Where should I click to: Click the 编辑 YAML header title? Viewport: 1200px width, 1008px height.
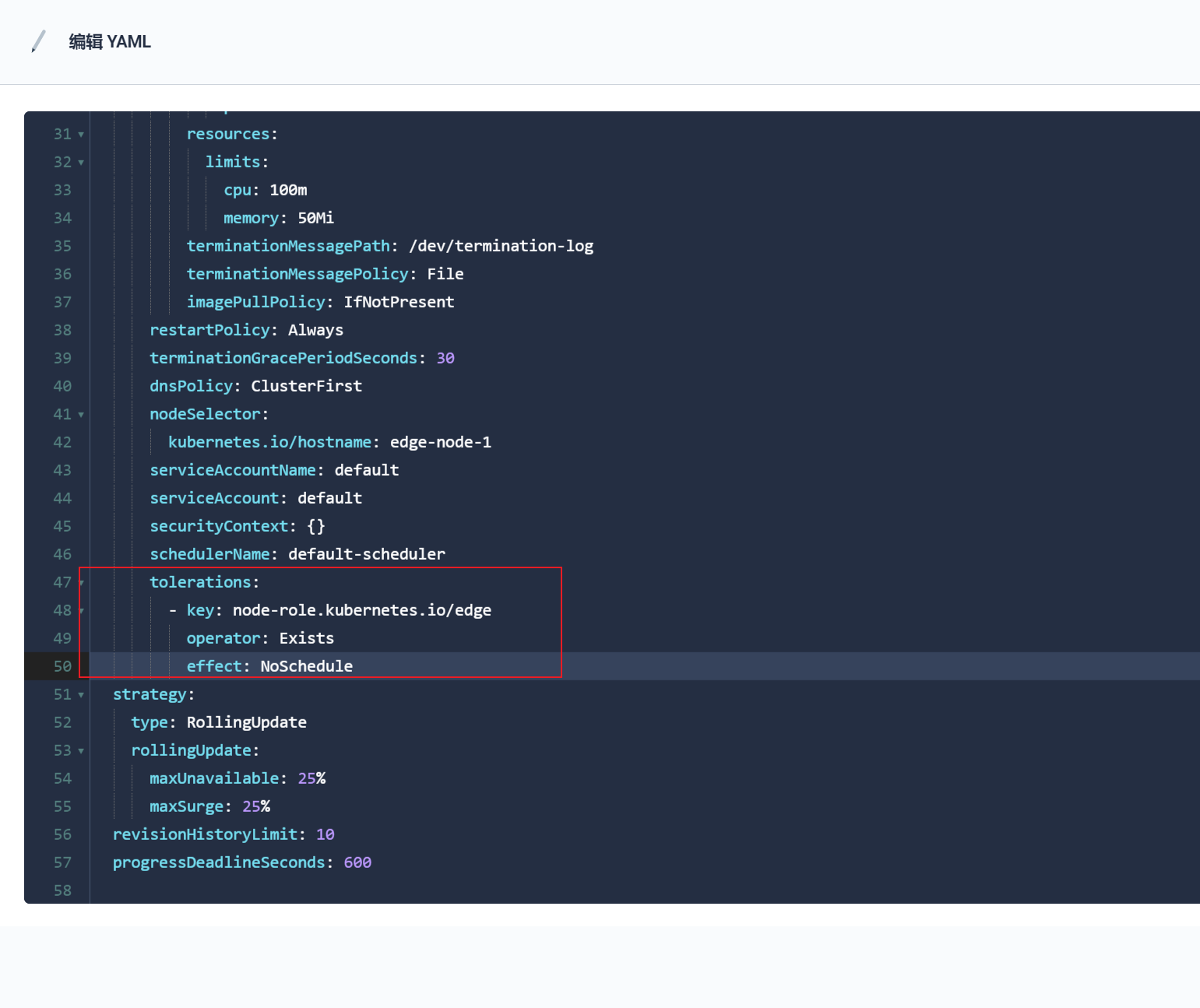tap(110, 42)
